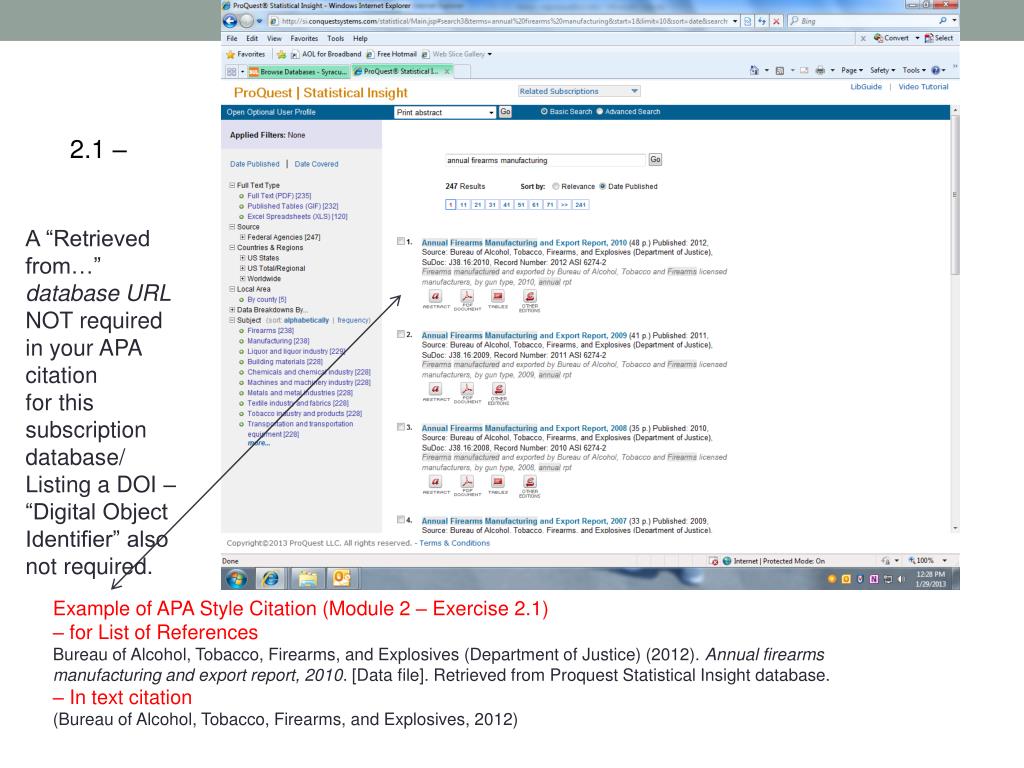
Task: Click the volume speaker tray icon
Action: click(901, 579)
